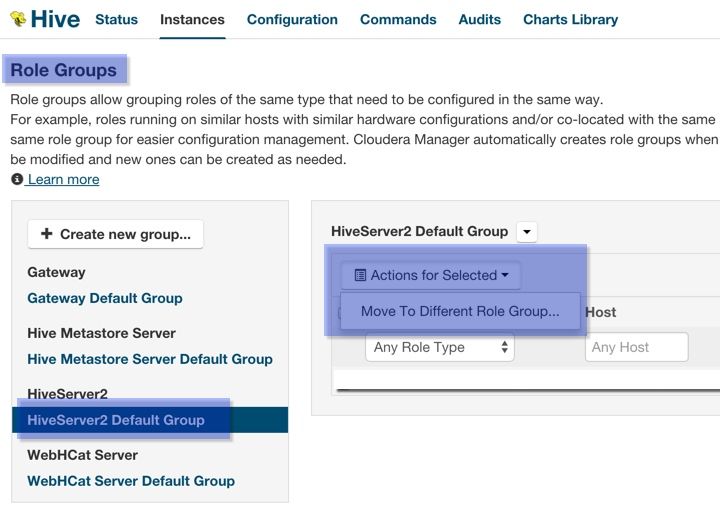Select HiveServer2 Default Group in sidebar

[x=116, y=420]
